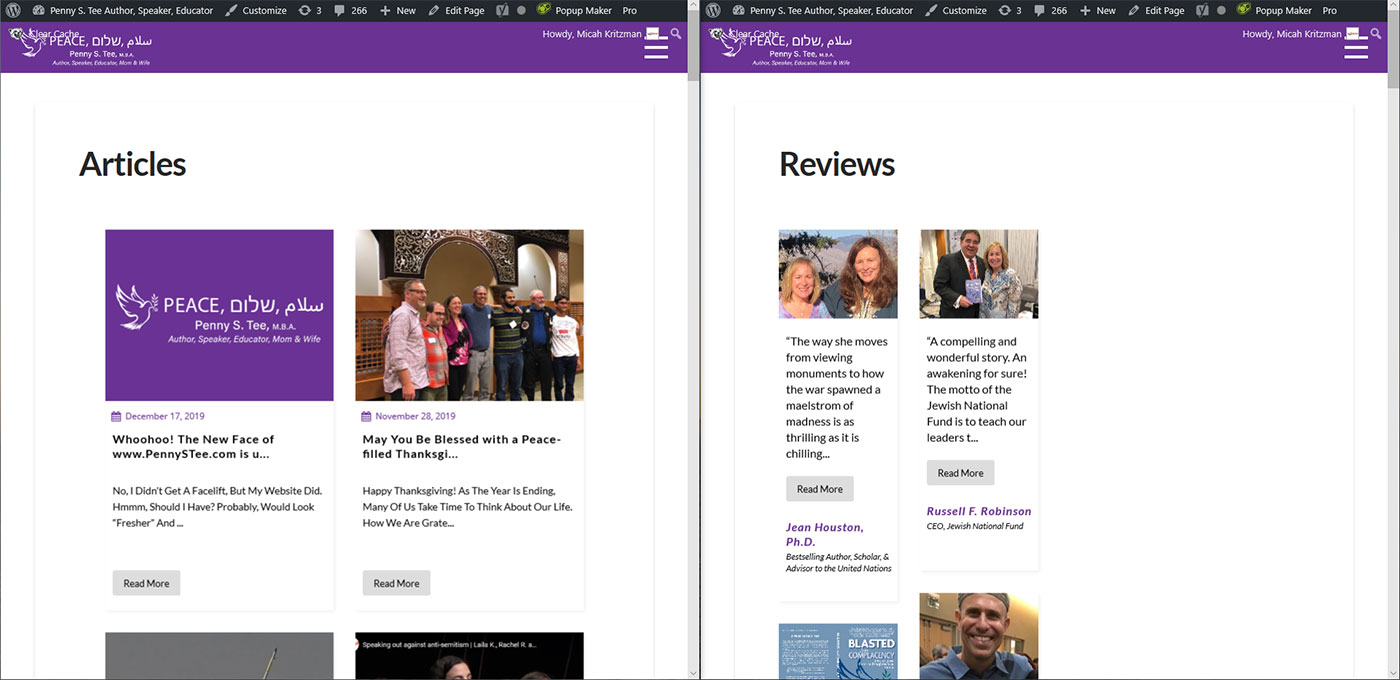The width and height of the screenshot is (1400, 680).
Task: Click Read More under Whoohoo article
Action: click(x=146, y=583)
